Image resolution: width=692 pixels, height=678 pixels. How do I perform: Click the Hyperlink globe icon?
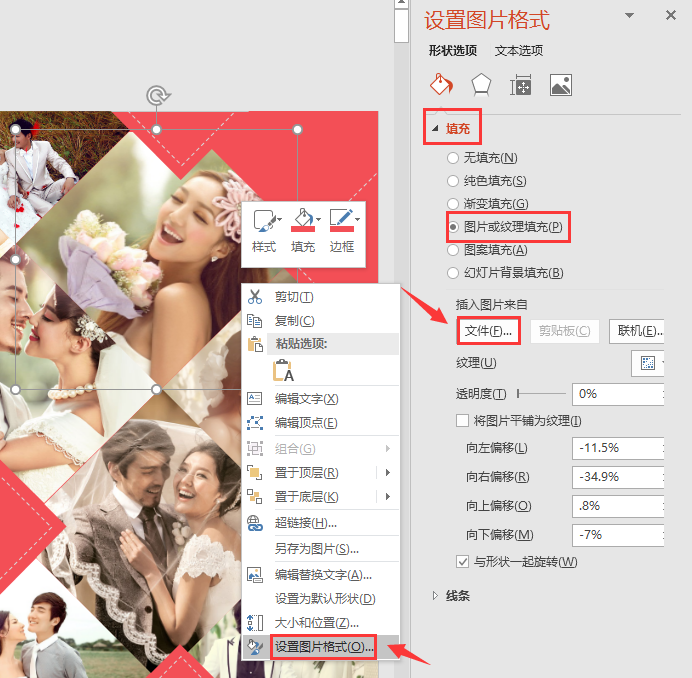(255, 523)
